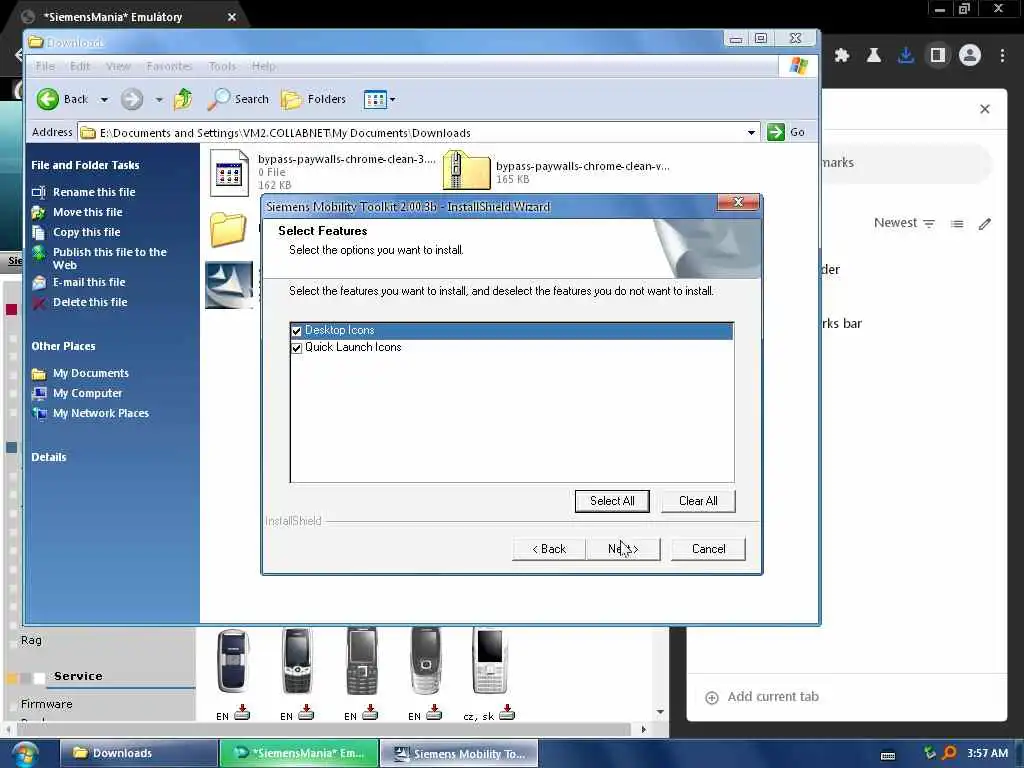The image size is (1024, 768).
Task: Select the yellow folder icon in Downloads
Action: pos(228,229)
